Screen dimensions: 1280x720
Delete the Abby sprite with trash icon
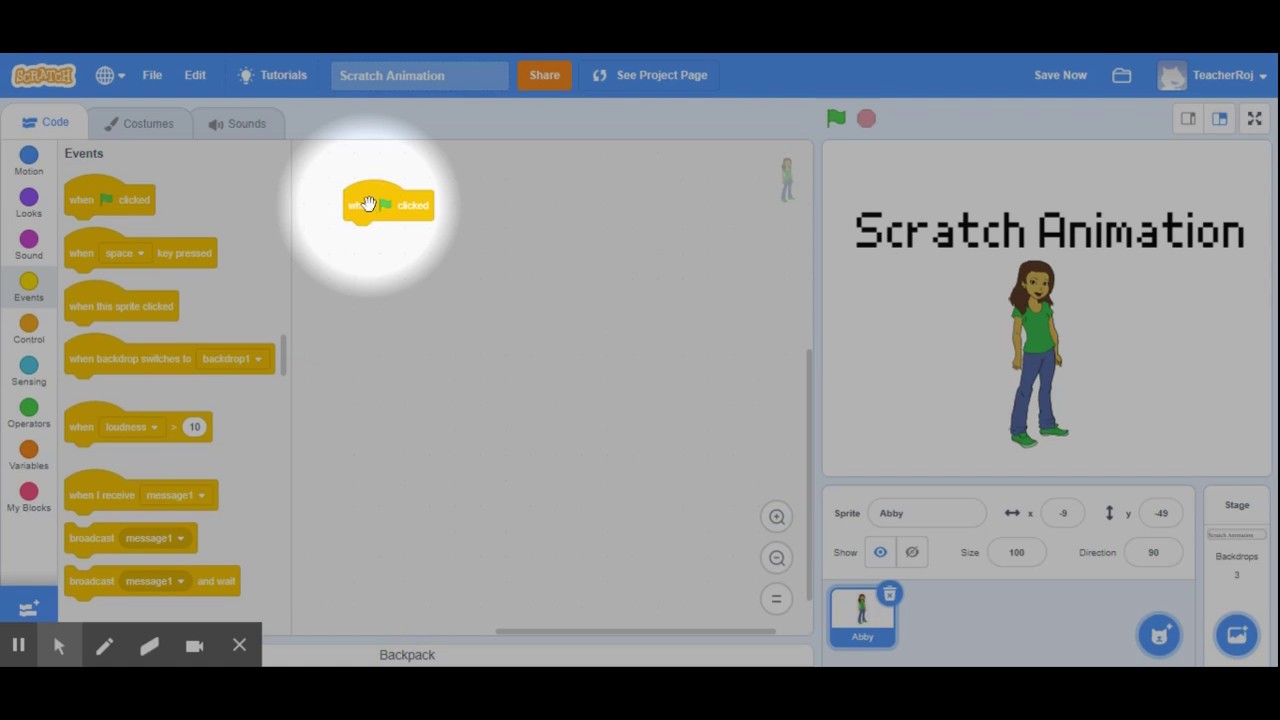tap(889, 594)
